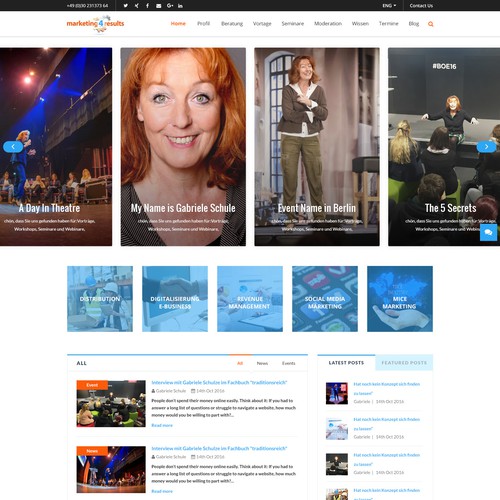This screenshot has width=500, height=500.
Task: Open third sidebar post dark thumbnail
Action: (x=337, y=464)
